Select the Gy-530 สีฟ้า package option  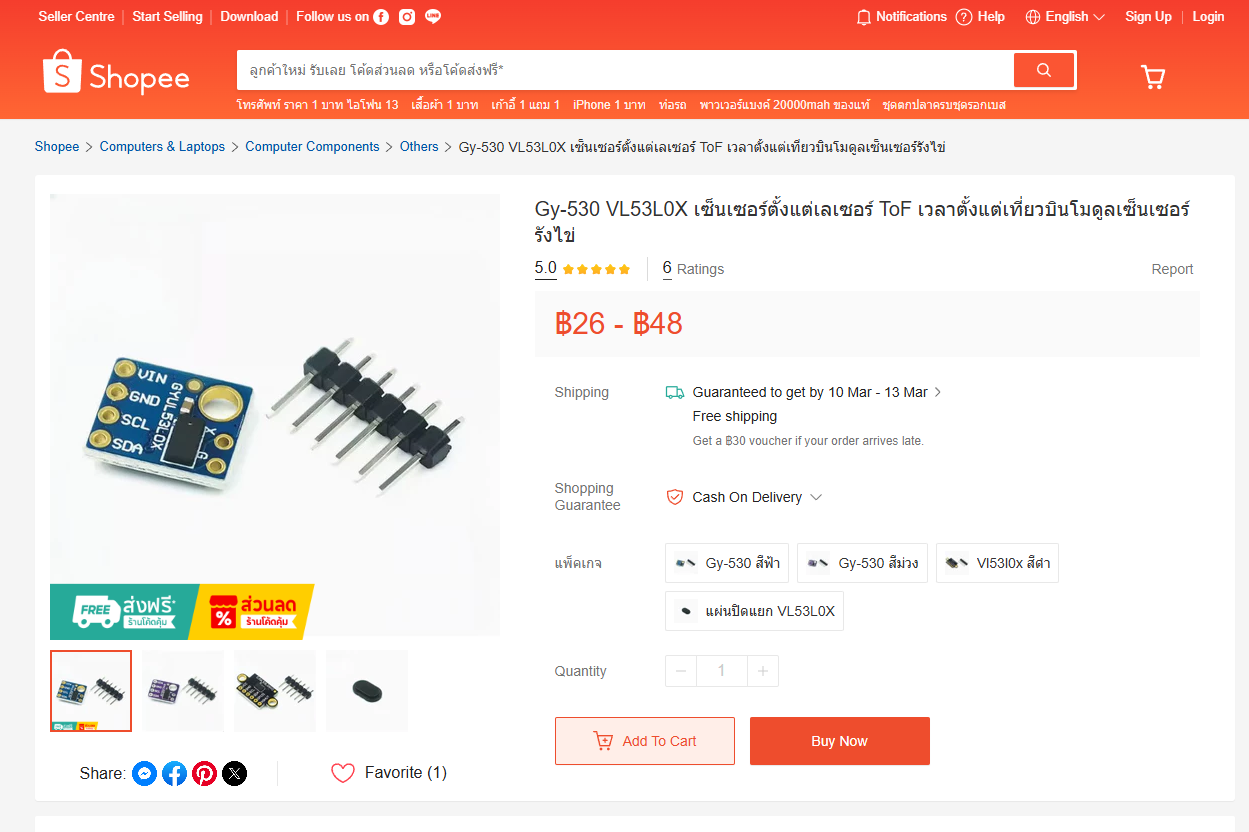click(x=727, y=563)
